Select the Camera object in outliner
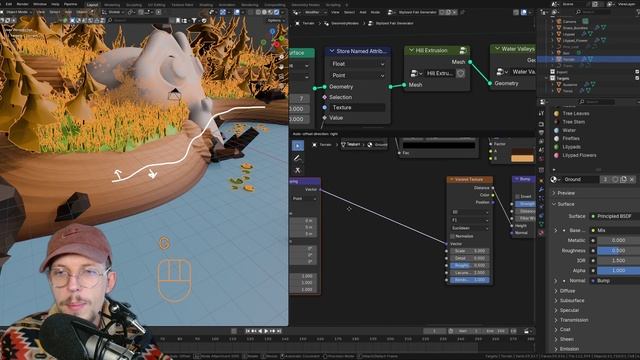The height and width of the screenshot is (360, 640). pyautogui.click(x=569, y=22)
